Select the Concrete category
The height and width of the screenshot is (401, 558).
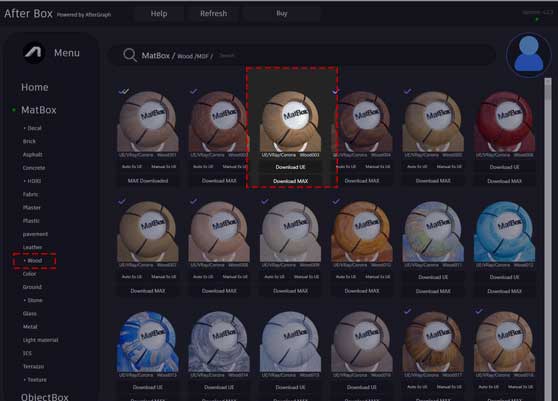[34, 168]
